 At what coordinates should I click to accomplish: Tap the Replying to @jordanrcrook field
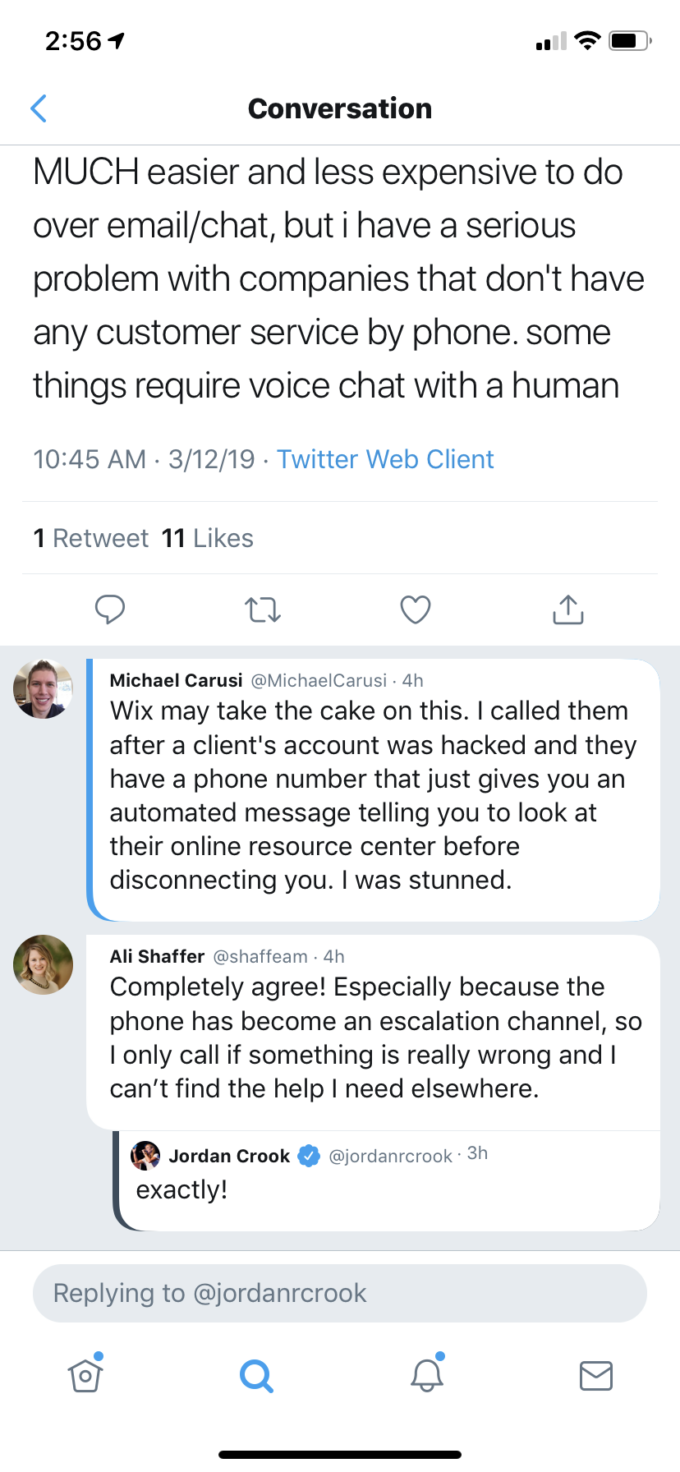tap(340, 1293)
